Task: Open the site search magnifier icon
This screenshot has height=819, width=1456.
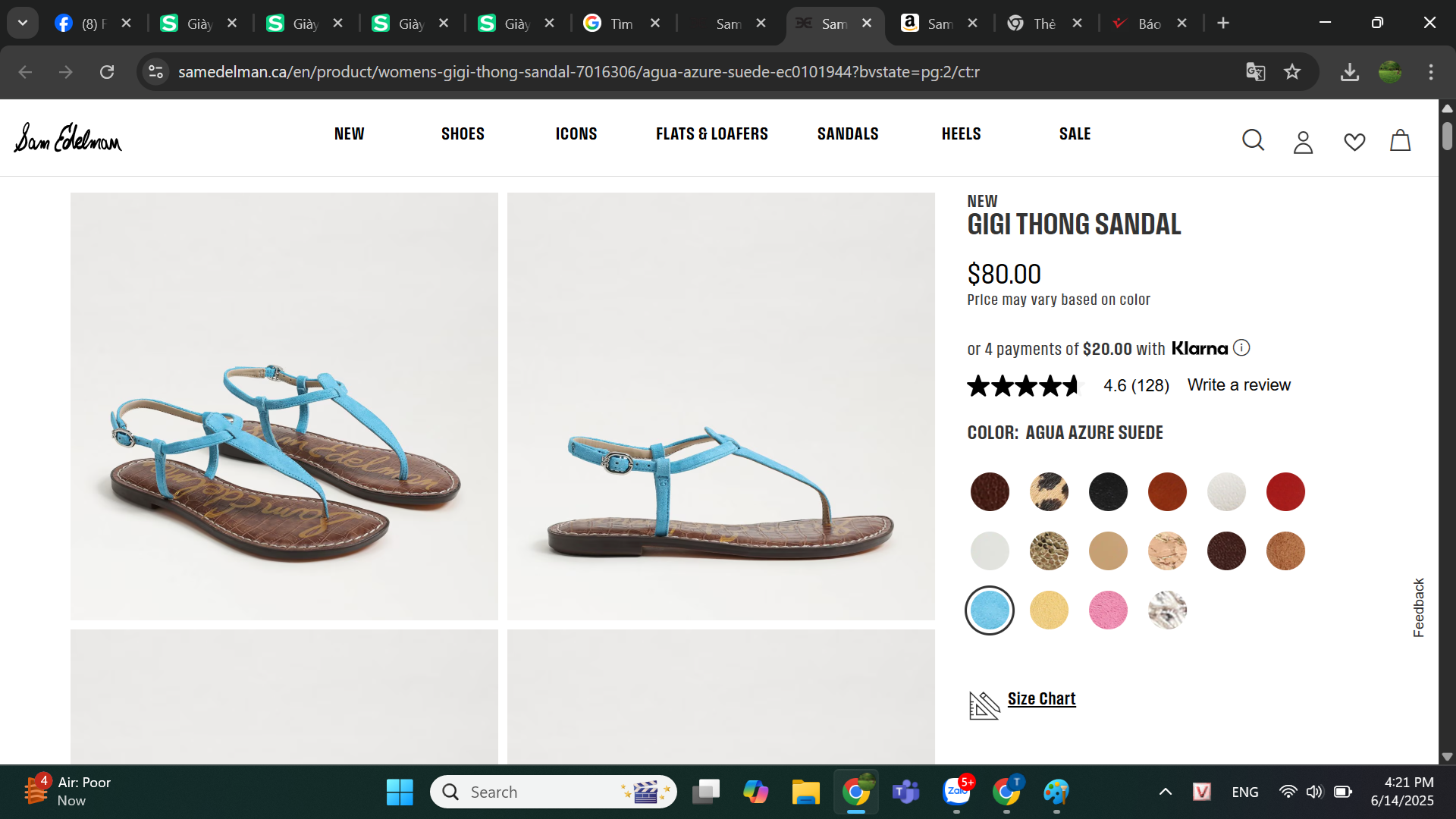Action: (x=1253, y=140)
